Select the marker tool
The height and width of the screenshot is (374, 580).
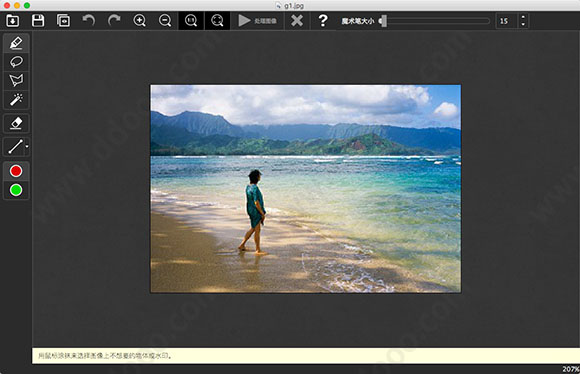[16, 43]
